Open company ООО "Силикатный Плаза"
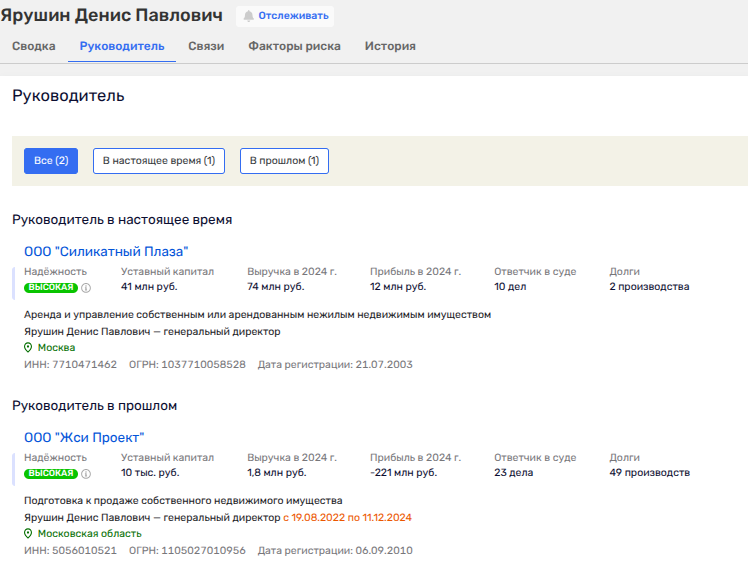748x567 pixels. pos(106,252)
